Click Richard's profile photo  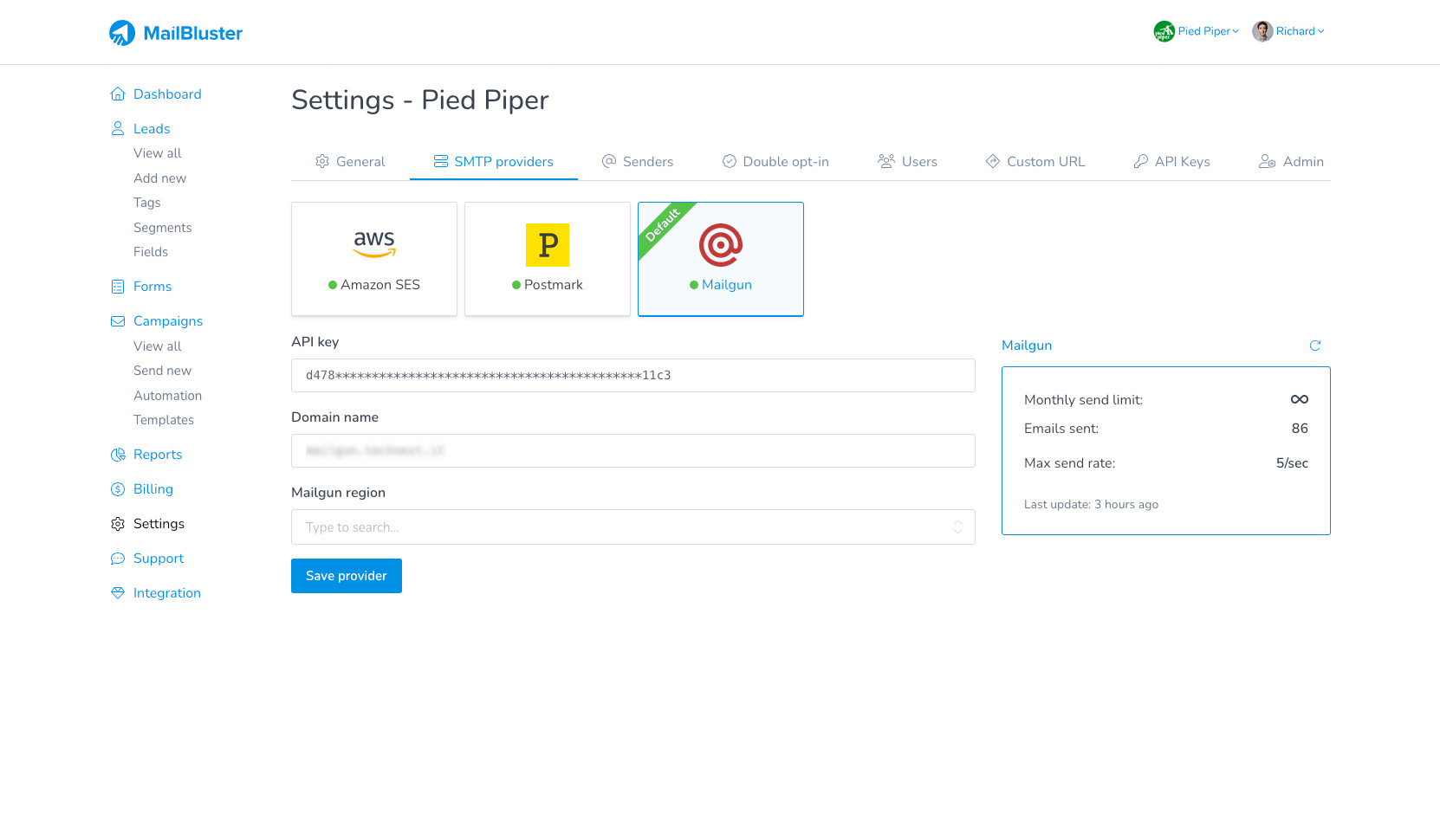click(x=1262, y=31)
